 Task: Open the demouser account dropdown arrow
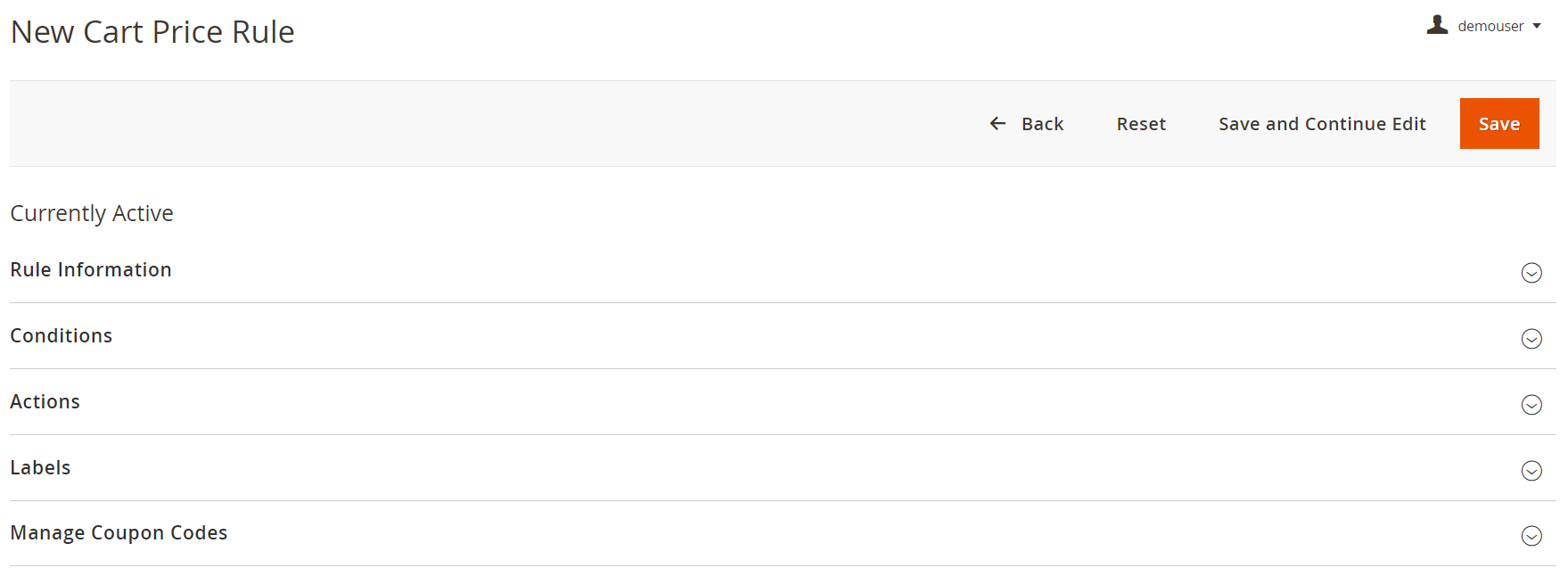[1537, 27]
